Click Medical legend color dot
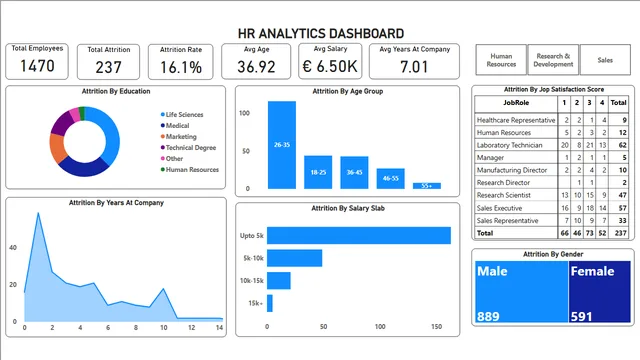 [163, 126]
